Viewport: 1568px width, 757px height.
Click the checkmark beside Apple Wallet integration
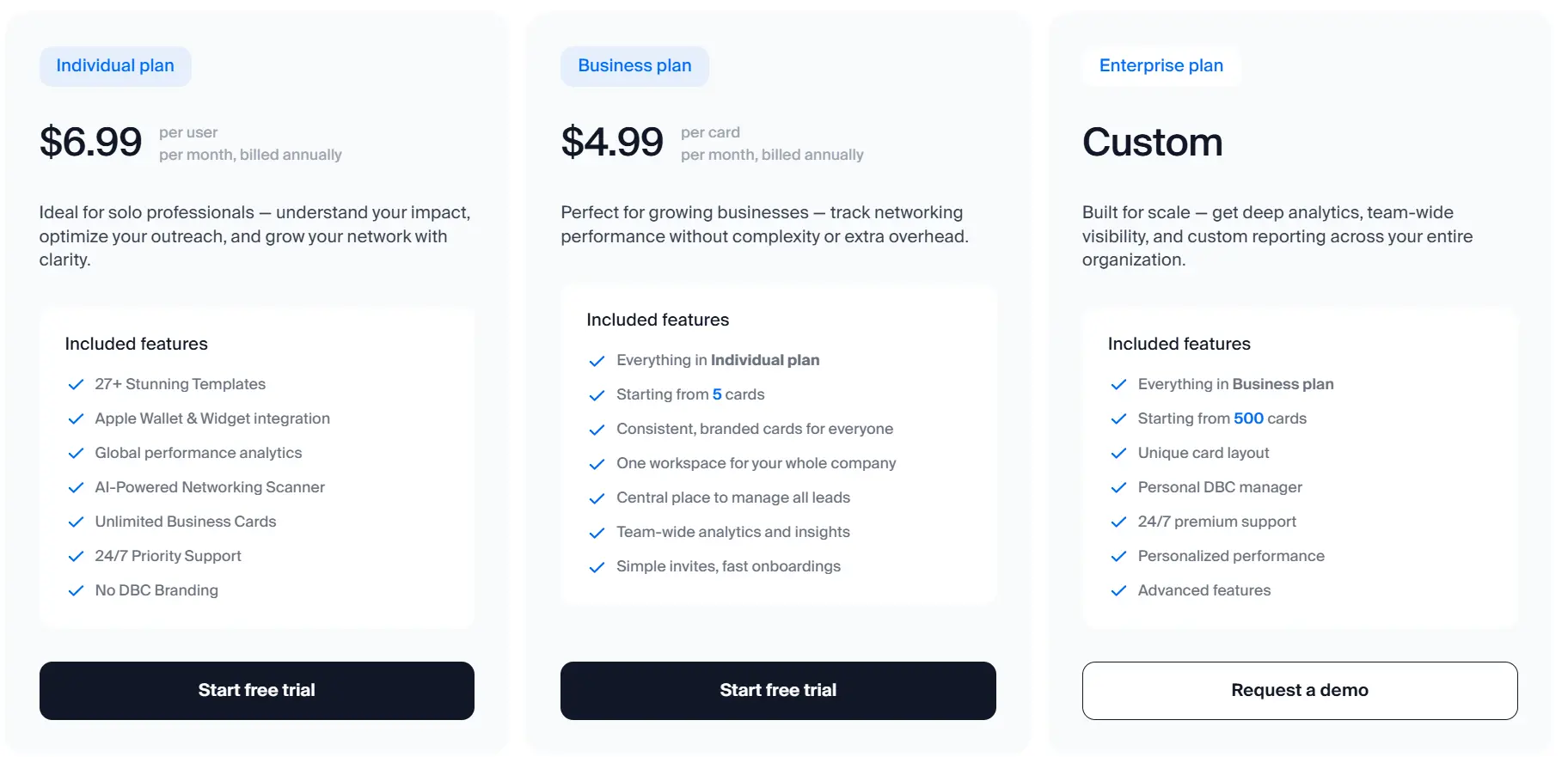(x=76, y=418)
